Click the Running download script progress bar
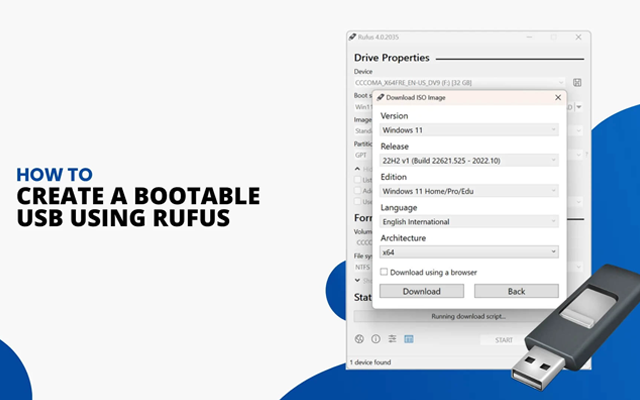This screenshot has width=640, height=400. [468, 316]
